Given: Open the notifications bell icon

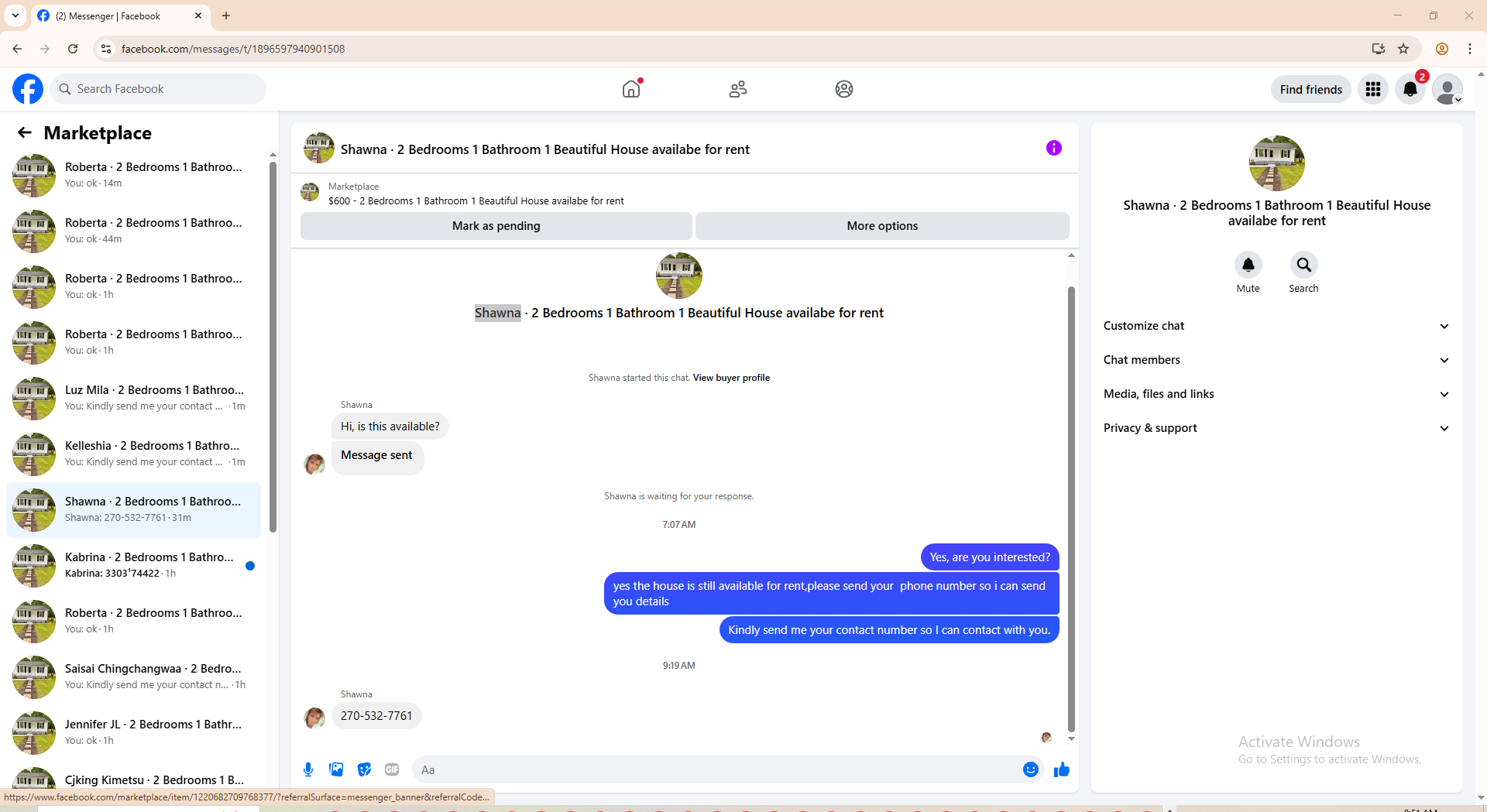Looking at the screenshot, I should (1410, 89).
